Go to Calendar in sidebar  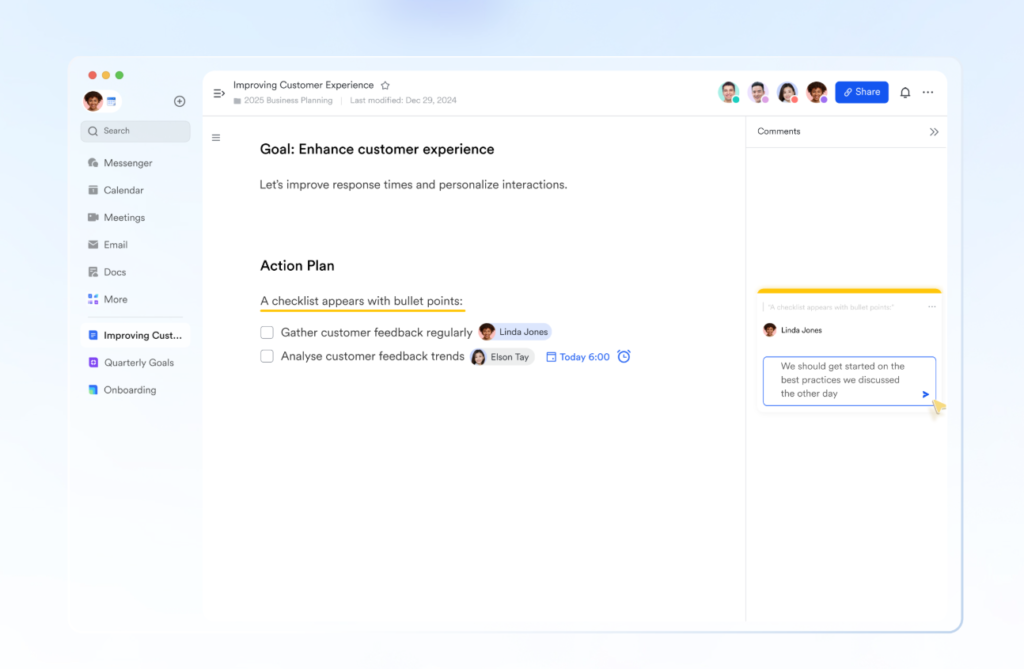point(123,190)
